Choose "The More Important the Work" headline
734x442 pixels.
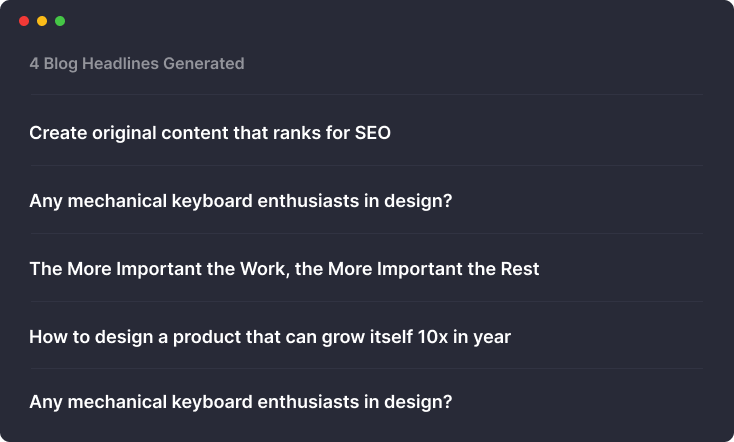click(284, 269)
